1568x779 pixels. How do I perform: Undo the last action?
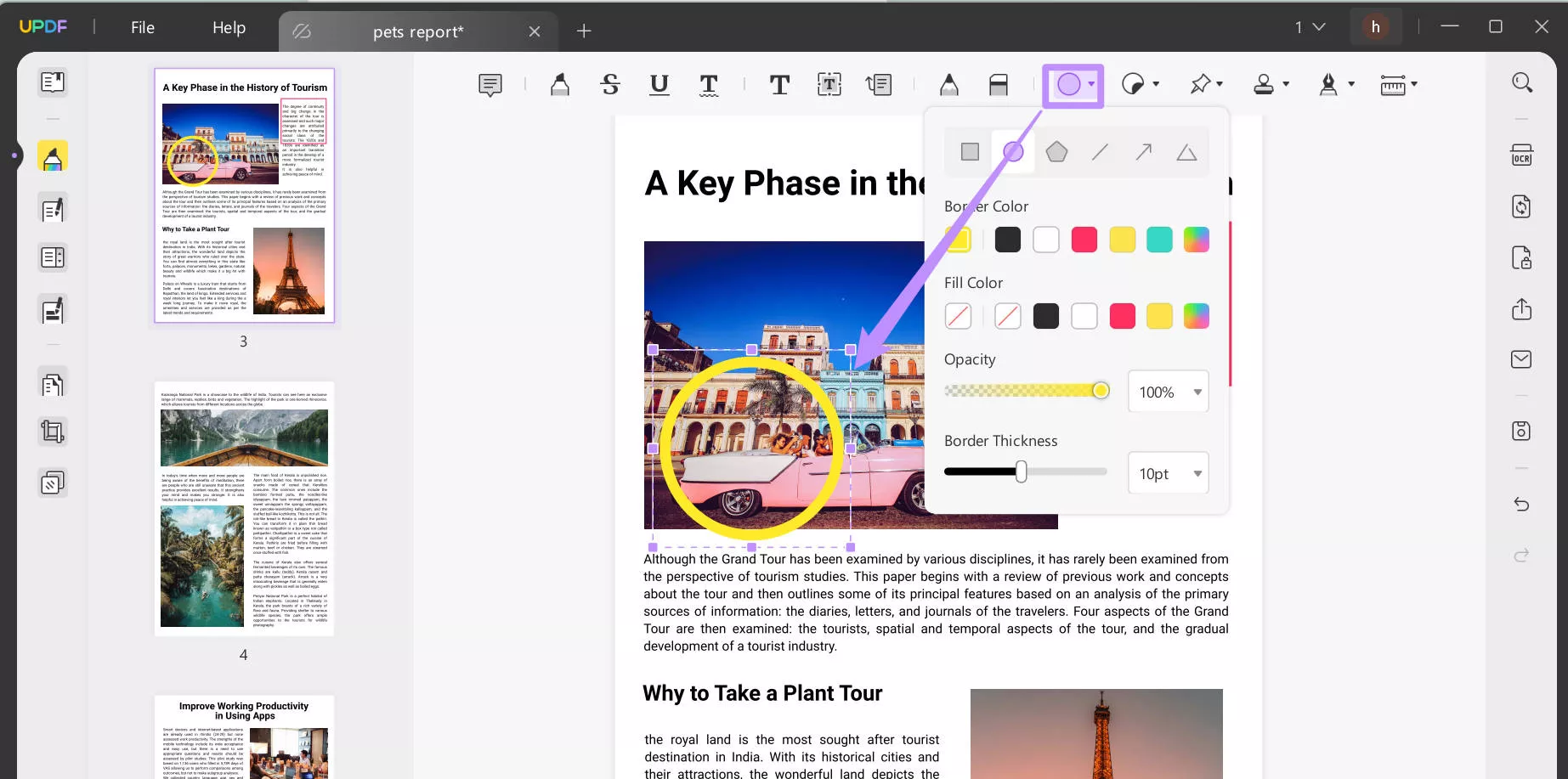pyautogui.click(x=1521, y=505)
